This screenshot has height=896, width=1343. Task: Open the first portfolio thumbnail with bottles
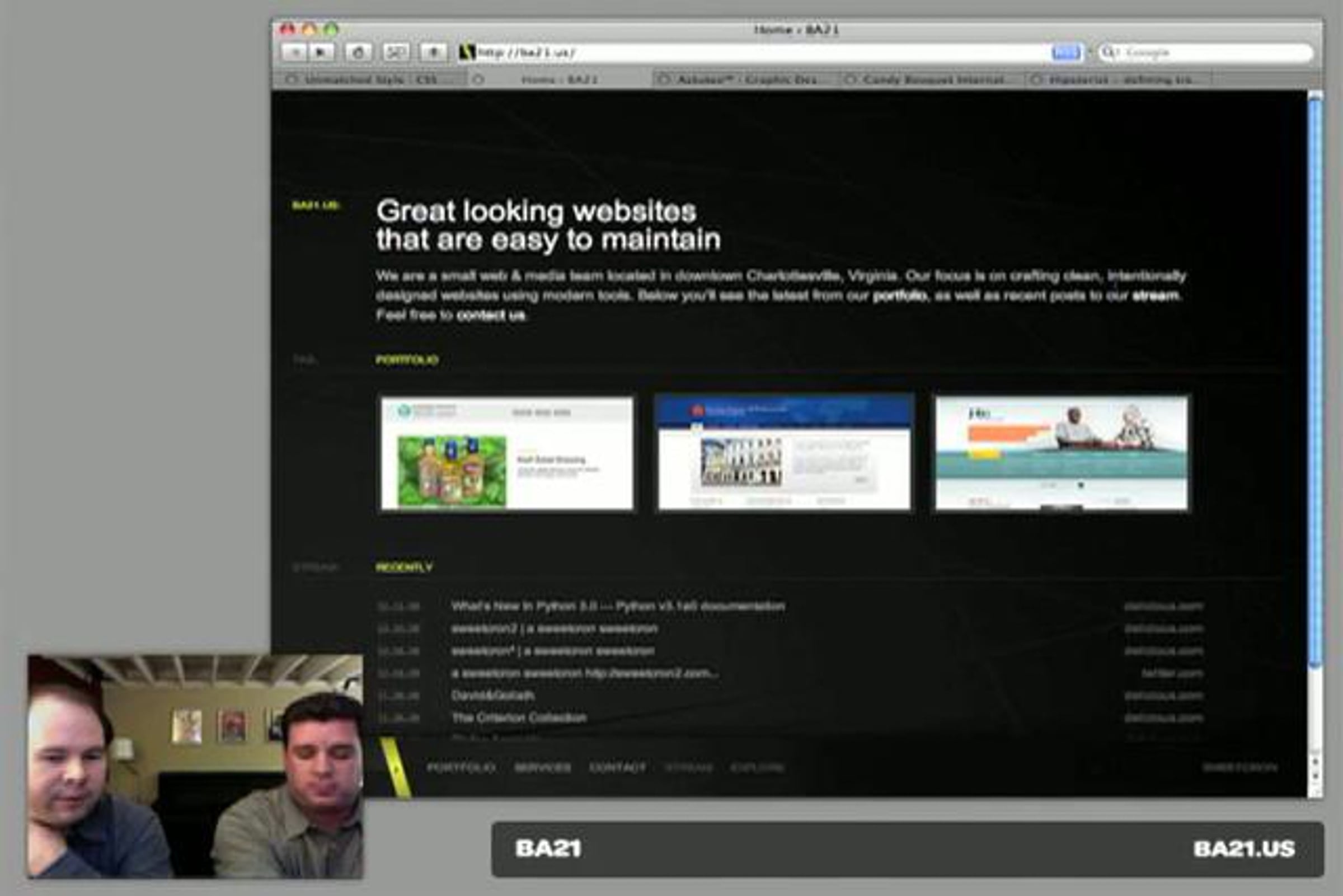tap(508, 453)
